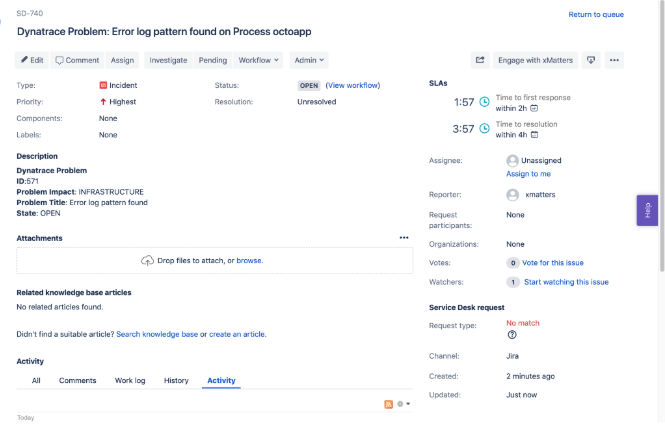Open the activity settings gear dropdown
Viewport: 665px width, 425px height.
coord(403,404)
